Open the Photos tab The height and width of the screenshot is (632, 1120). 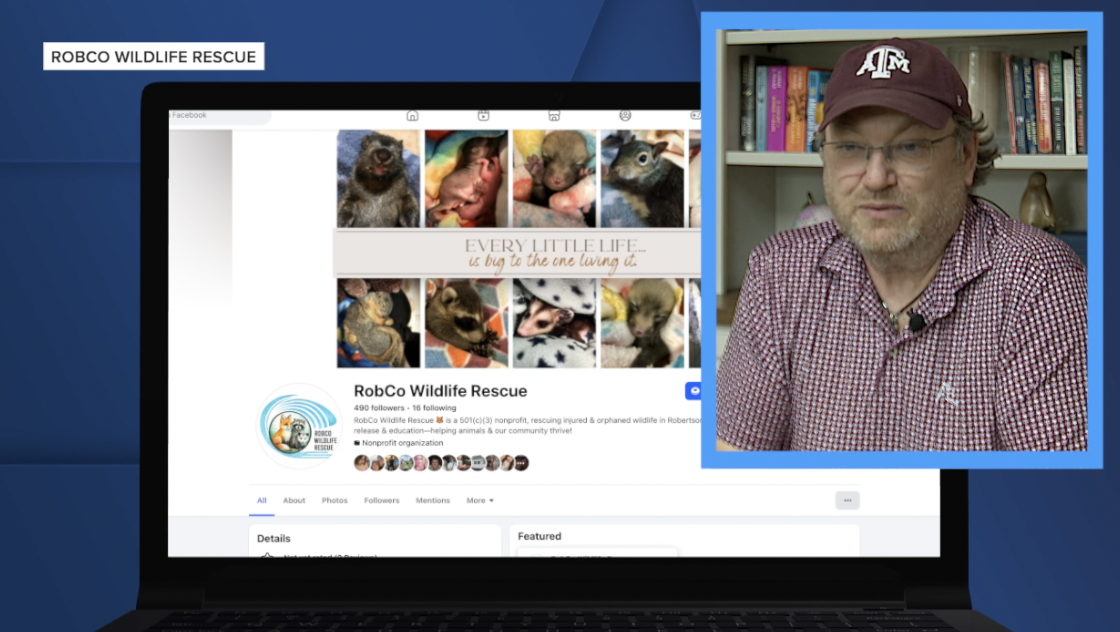(335, 500)
